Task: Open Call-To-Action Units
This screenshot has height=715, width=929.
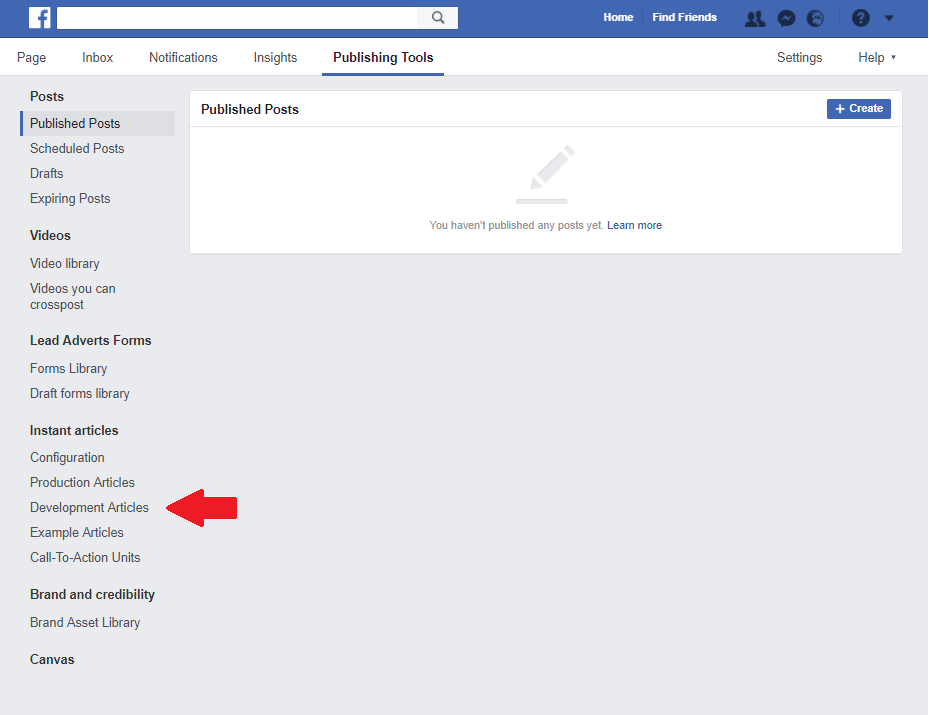Action: coord(85,557)
